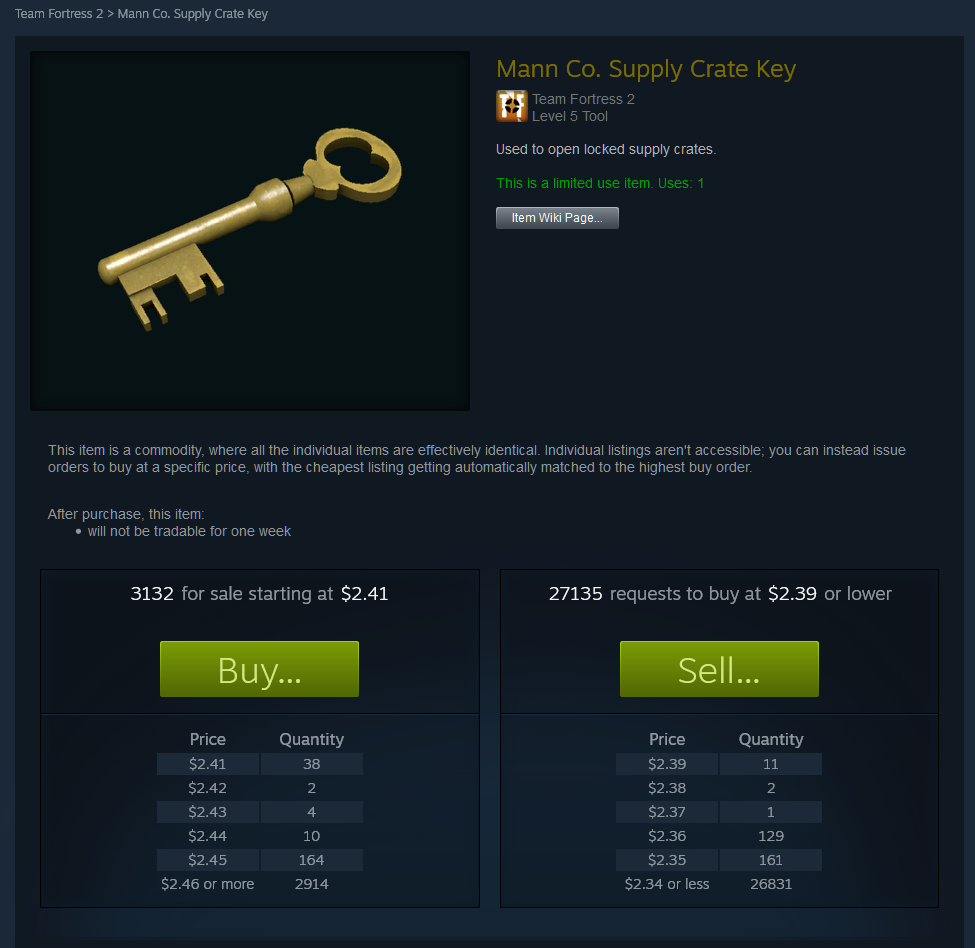Select the $2.36 buy order price
The height and width of the screenshot is (948, 975).
click(667, 836)
